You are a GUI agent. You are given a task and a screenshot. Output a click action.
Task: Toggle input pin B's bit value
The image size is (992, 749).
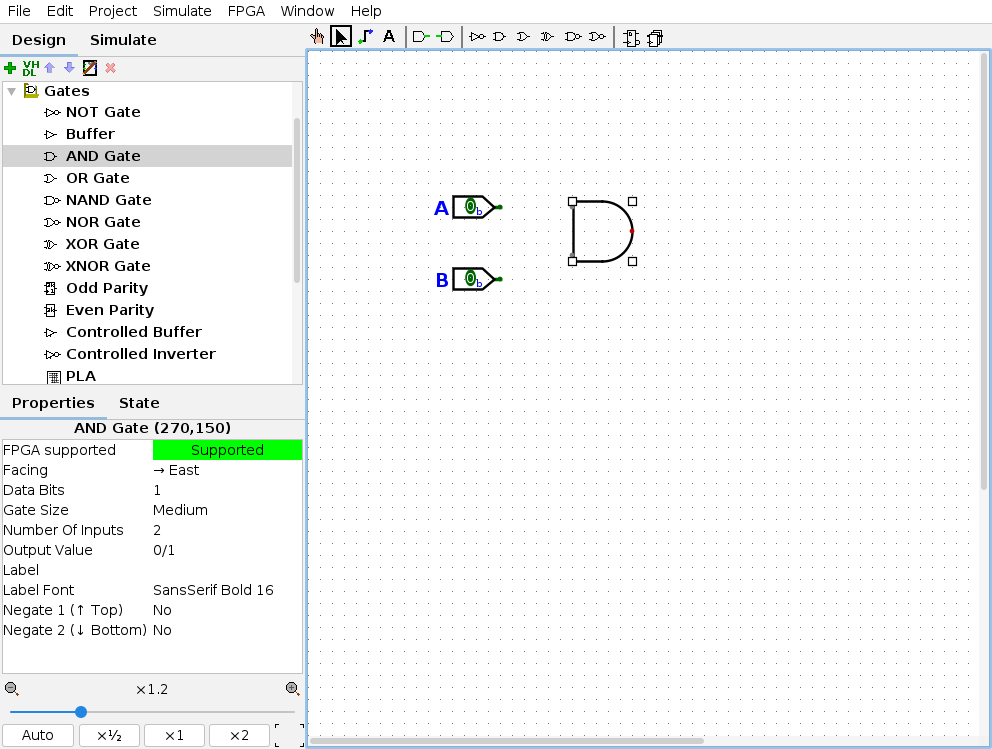[470, 279]
